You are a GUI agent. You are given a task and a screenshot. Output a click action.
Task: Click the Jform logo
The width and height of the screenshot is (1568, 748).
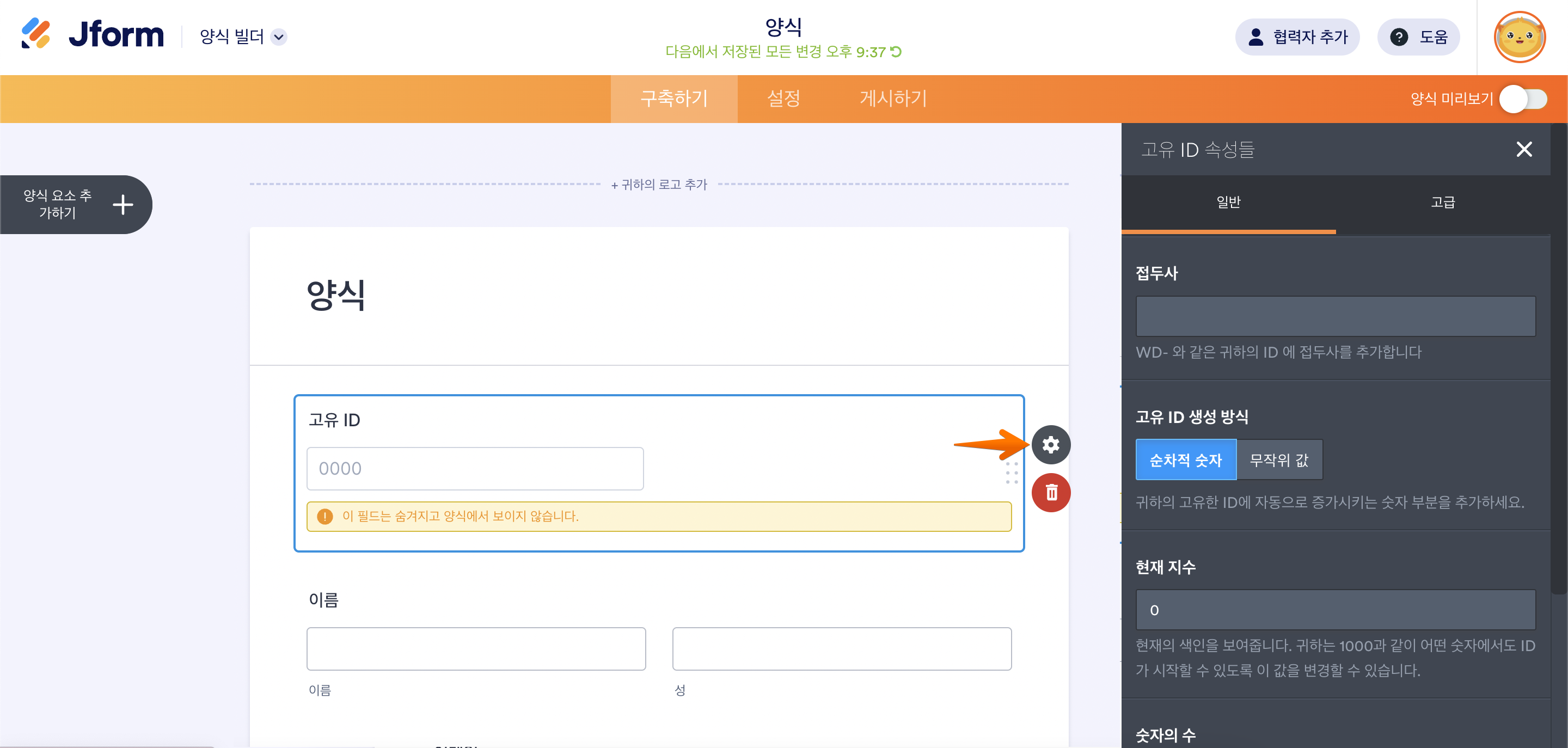pos(93,35)
